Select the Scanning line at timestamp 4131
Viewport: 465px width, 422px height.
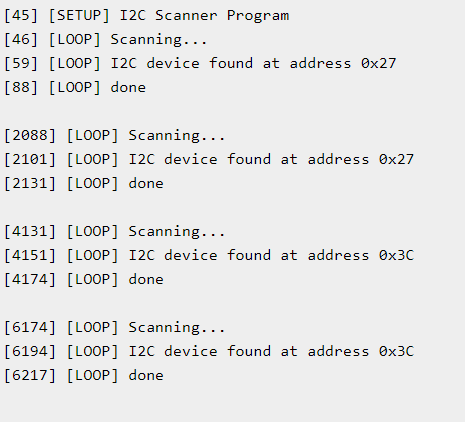click(x=115, y=232)
